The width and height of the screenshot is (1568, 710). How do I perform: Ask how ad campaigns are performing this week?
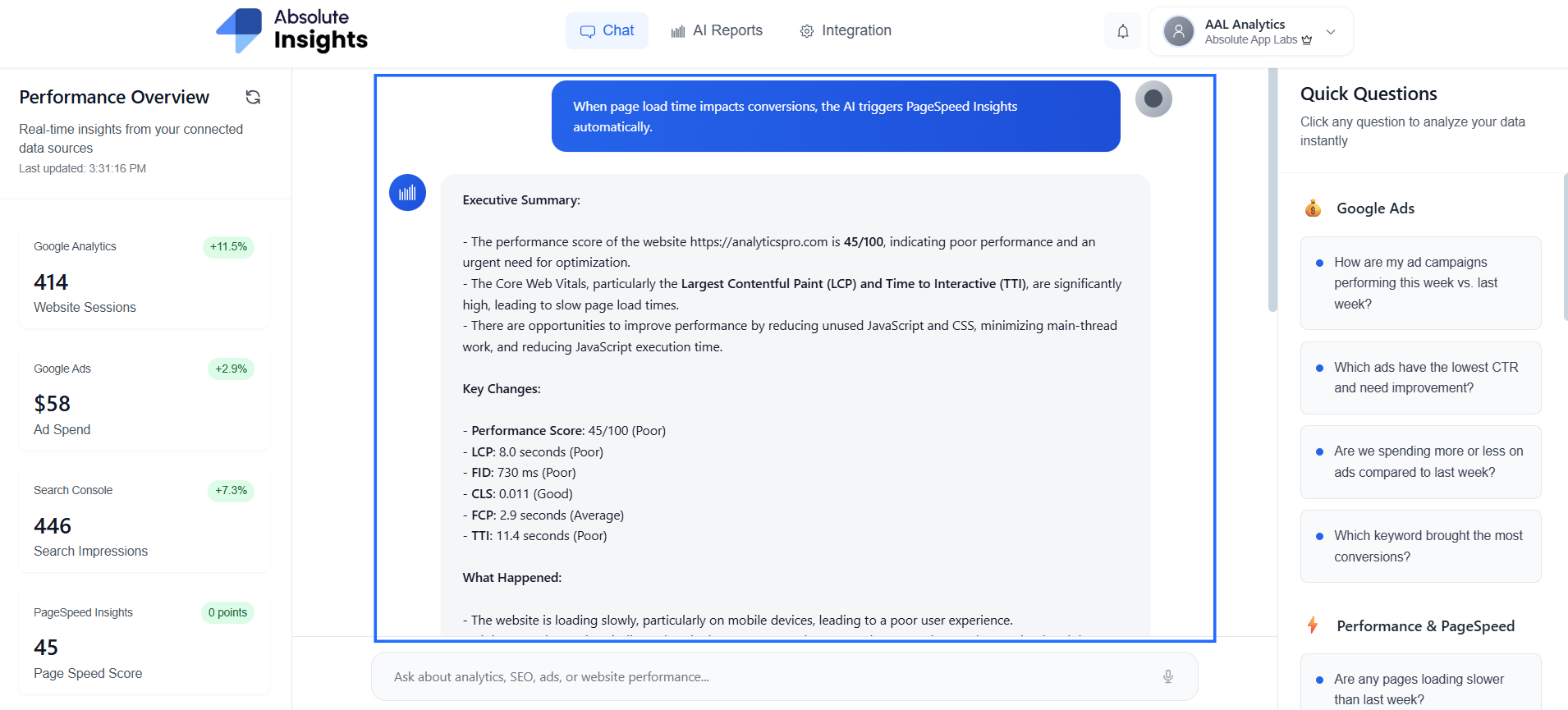pos(1420,283)
